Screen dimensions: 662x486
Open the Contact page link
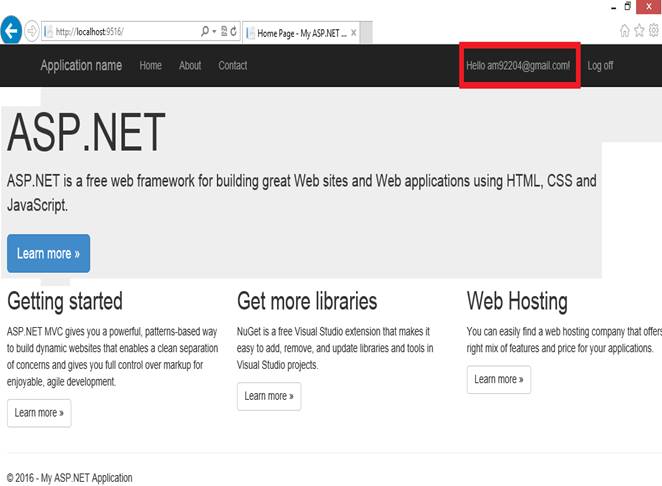[x=233, y=65]
